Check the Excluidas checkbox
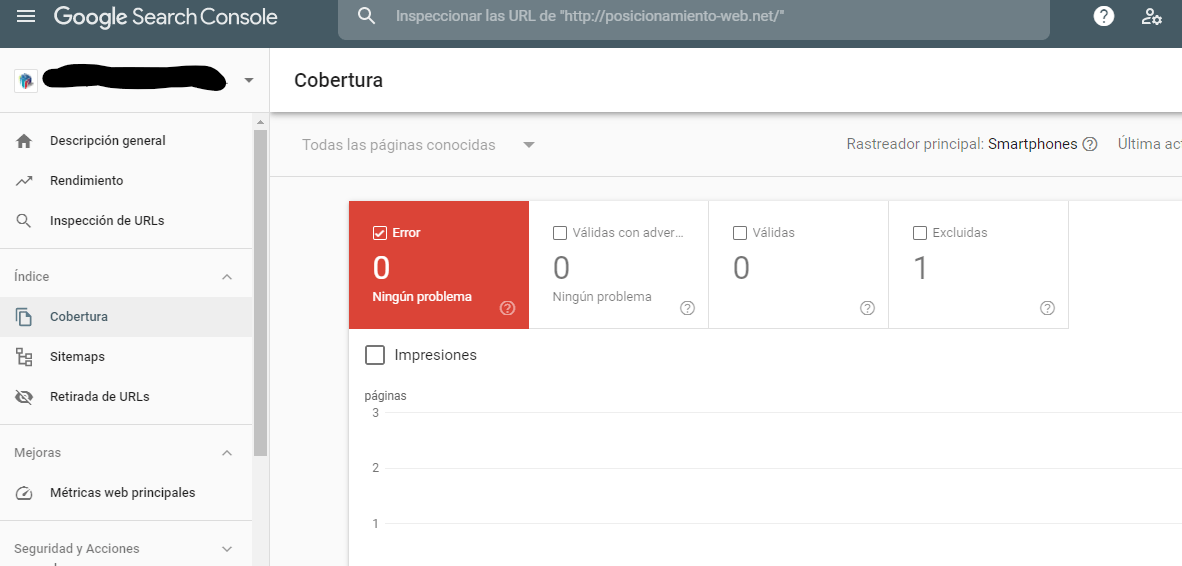 (x=920, y=233)
